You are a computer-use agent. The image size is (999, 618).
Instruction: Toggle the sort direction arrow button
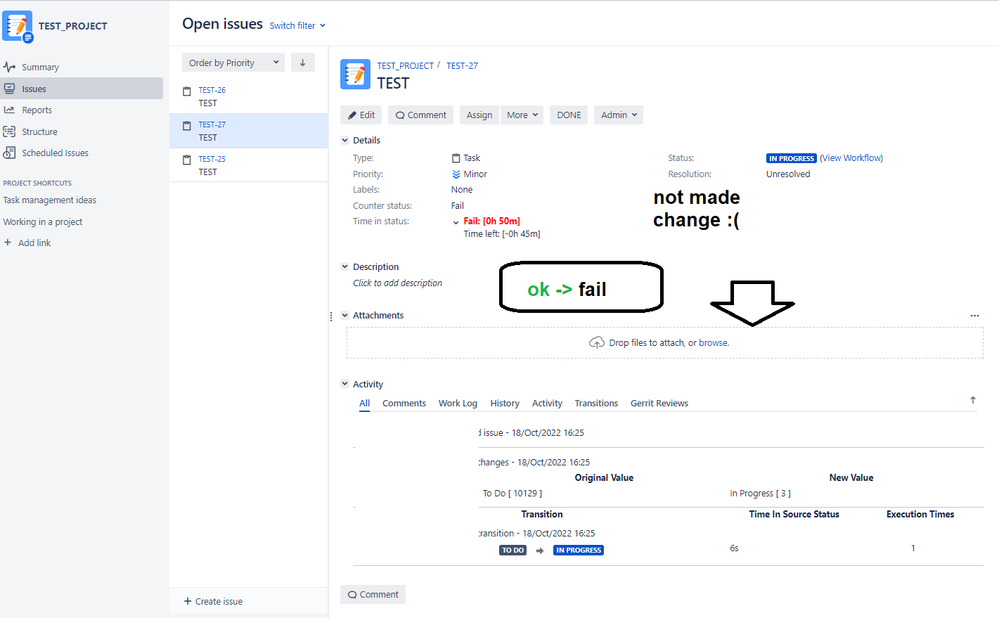(303, 62)
